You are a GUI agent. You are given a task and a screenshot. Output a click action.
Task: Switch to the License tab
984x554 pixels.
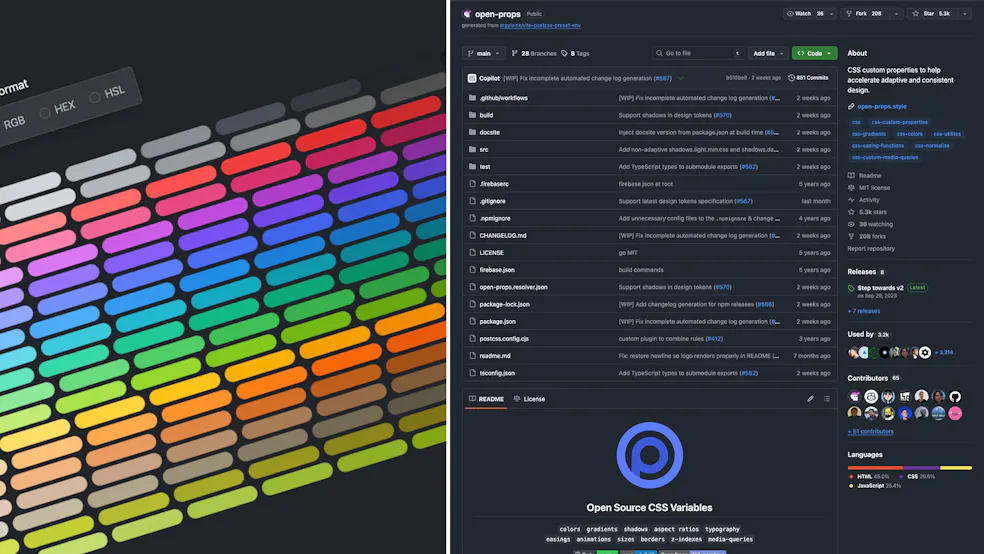click(x=529, y=399)
